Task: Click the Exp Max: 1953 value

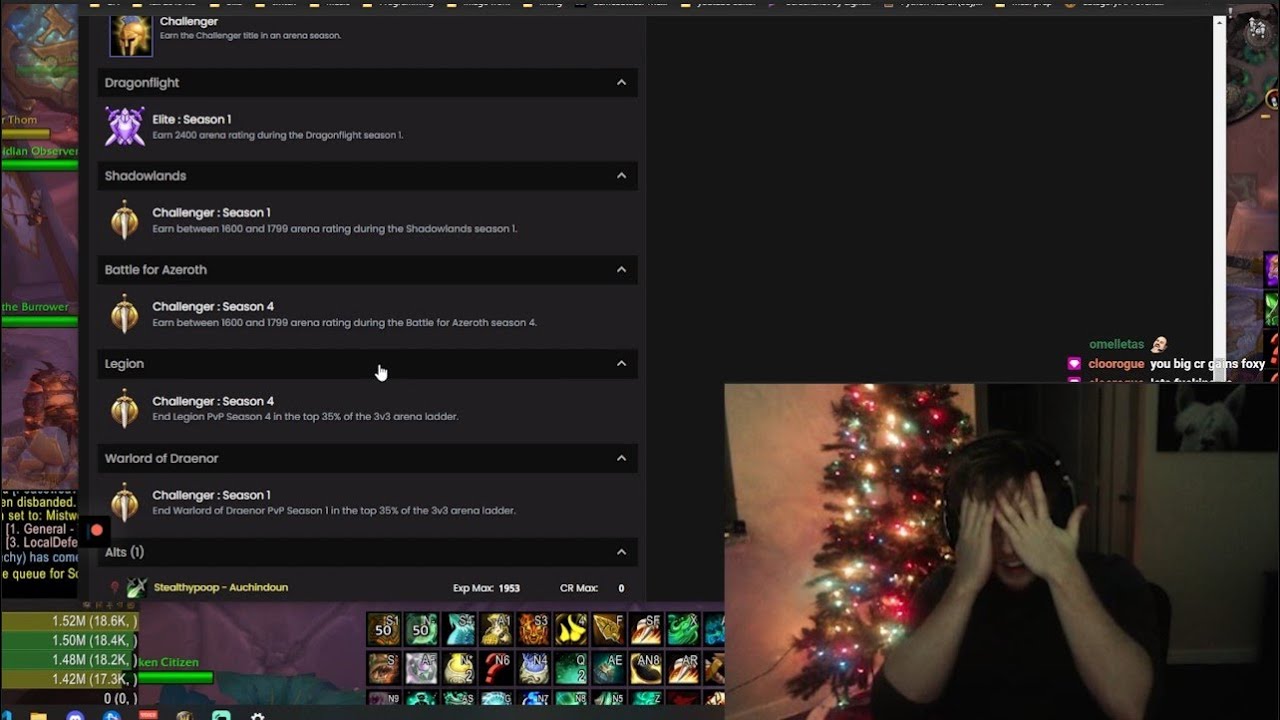Action: [486, 588]
